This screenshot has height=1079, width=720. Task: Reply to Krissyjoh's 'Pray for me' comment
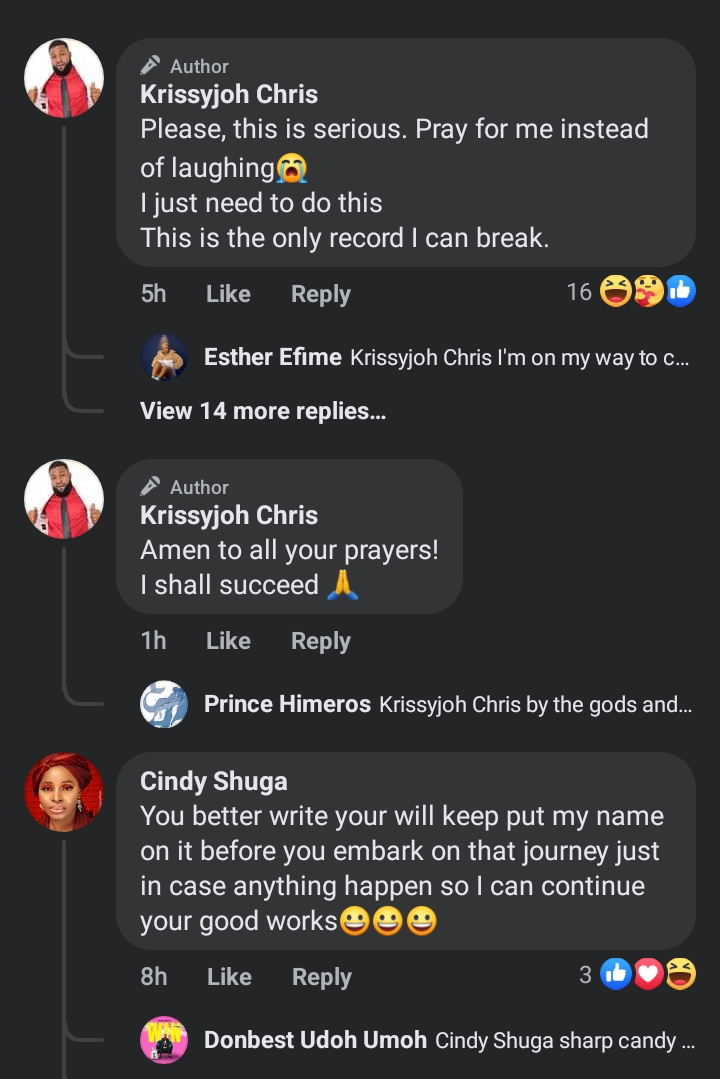point(321,294)
